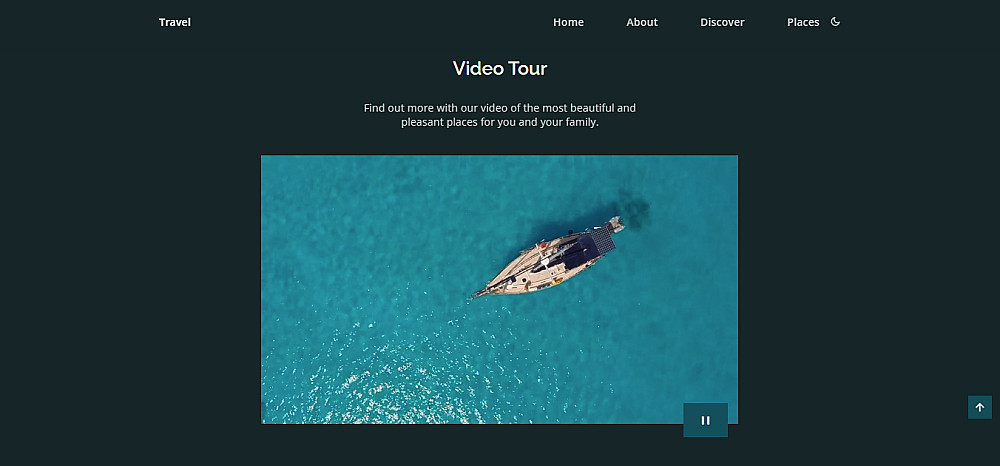This screenshot has height=466, width=1000.
Task: Click the scroll-to-top arrow button
Action: 980,407
